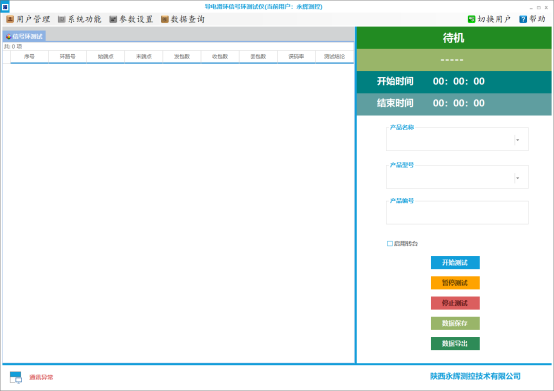Click the 用户管理 person icon

[x=10, y=19]
